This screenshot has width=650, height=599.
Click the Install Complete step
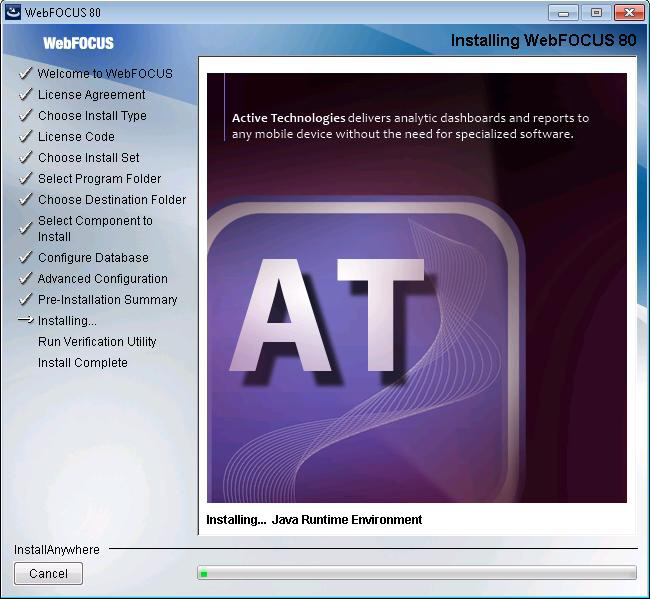click(x=82, y=363)
